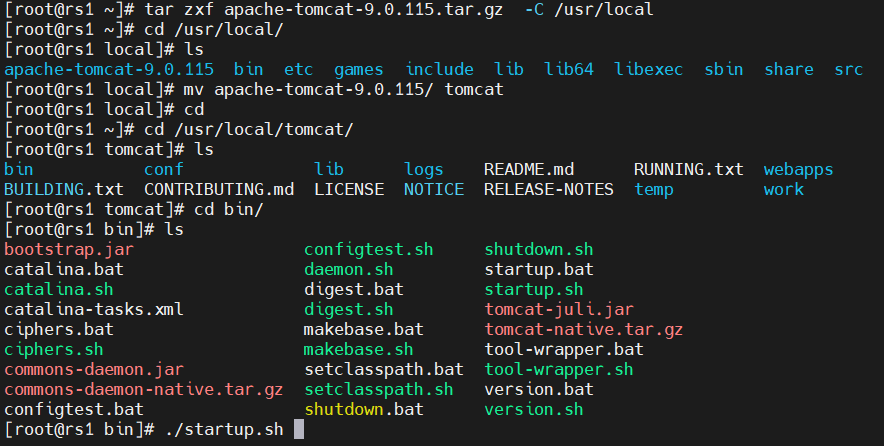
Task: Click work directory name
Action: tap(784, 189)
